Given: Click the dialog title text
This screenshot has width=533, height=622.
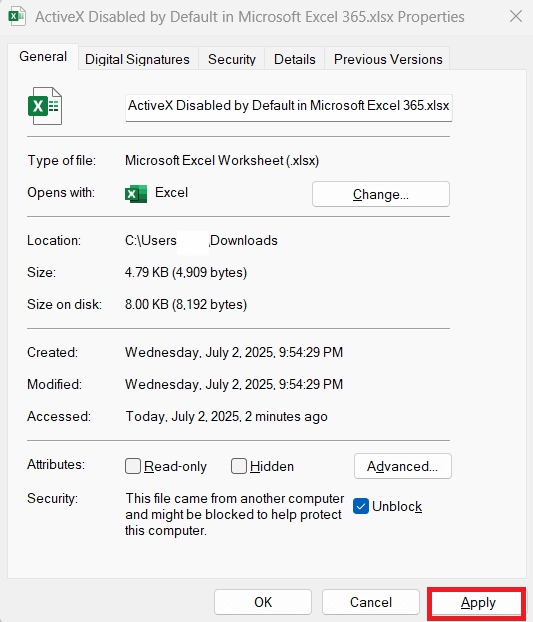Looking at the screenshot, I should (x=250, y=17).
